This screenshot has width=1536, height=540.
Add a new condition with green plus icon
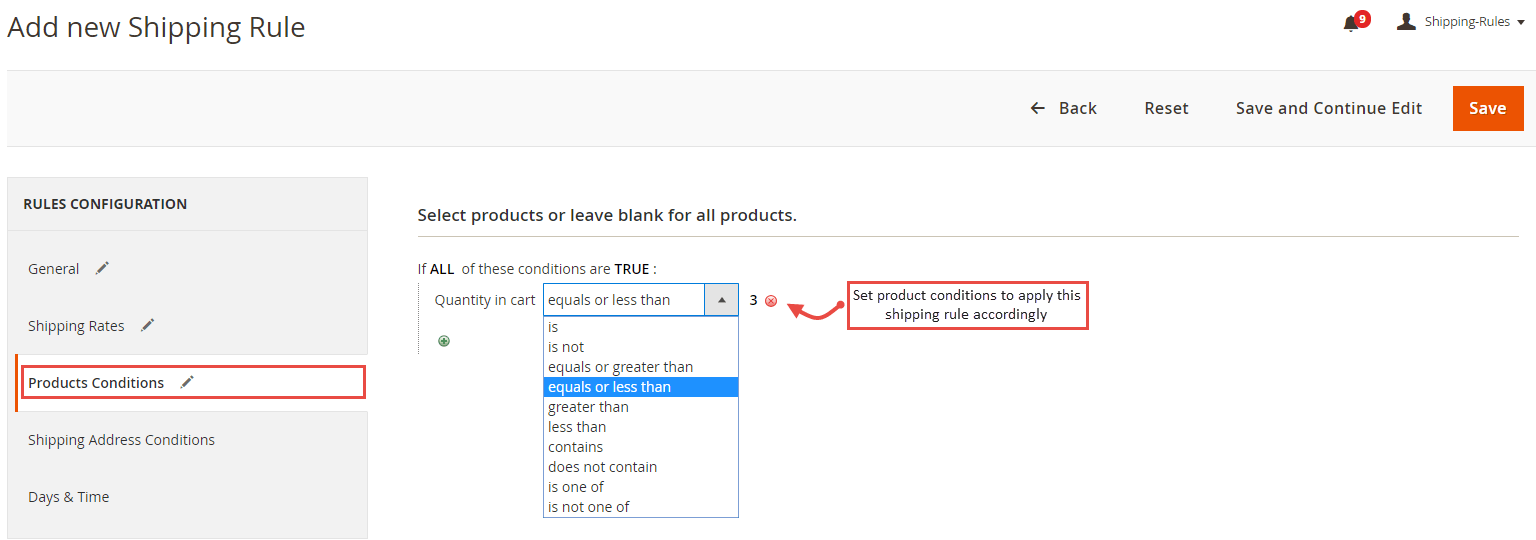click(444, 341)
